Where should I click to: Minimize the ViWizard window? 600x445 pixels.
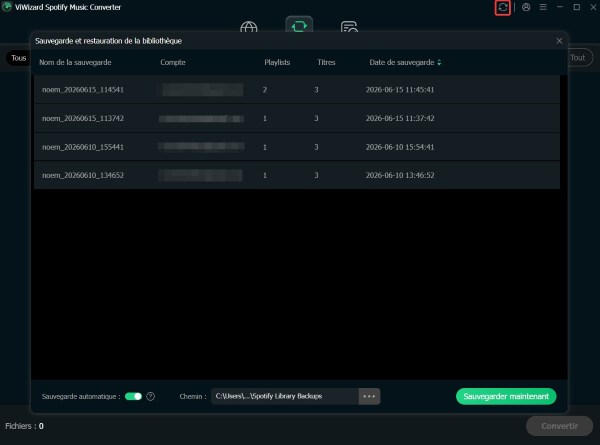(x=560, y=7)
